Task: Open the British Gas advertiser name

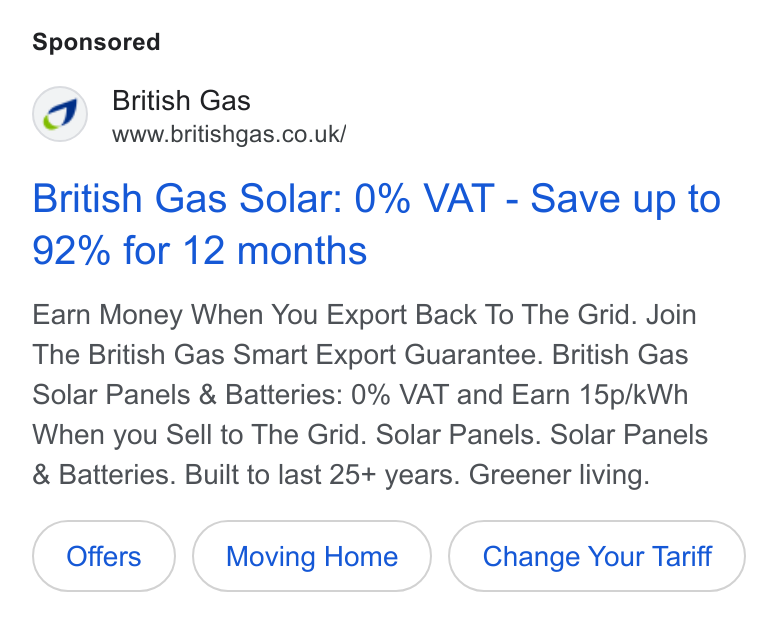Action: click(x=181, y=101)
